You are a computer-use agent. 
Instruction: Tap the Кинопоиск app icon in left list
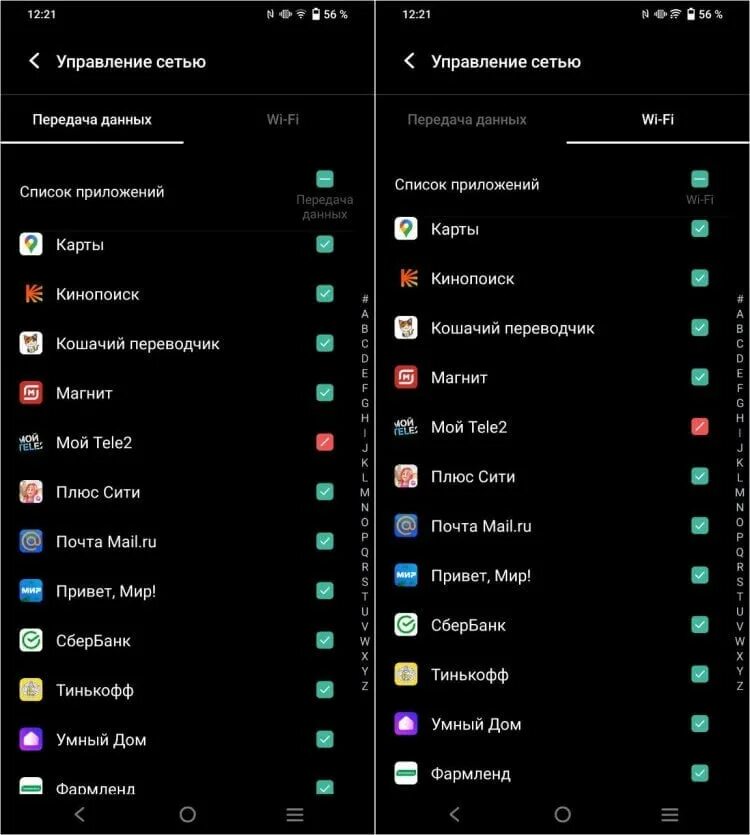(x=31, y=294)
